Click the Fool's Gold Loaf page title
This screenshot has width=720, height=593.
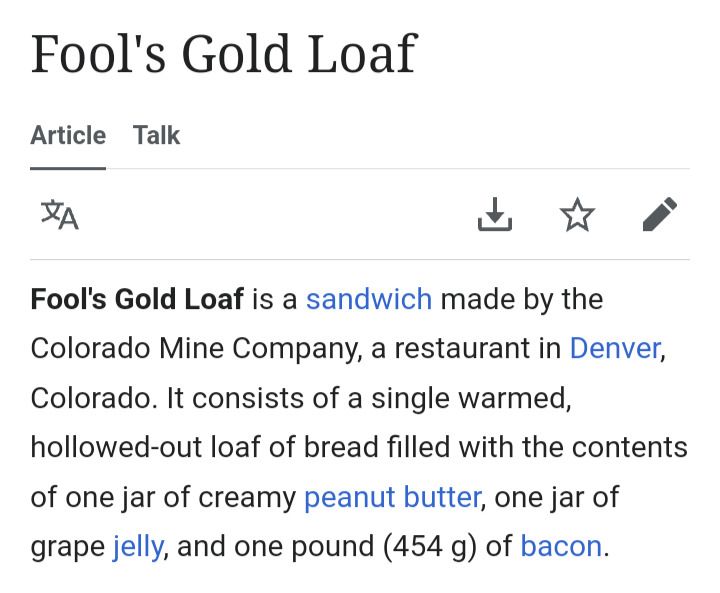click(x=224, y=54)
